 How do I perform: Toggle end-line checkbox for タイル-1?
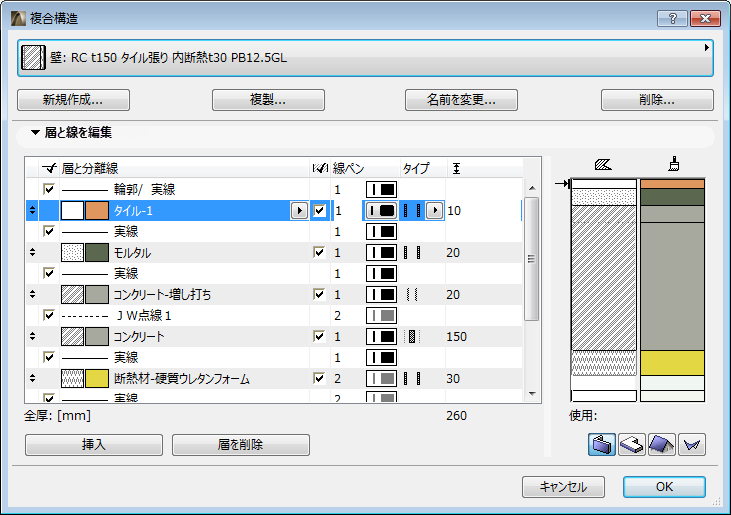[319, 211]
